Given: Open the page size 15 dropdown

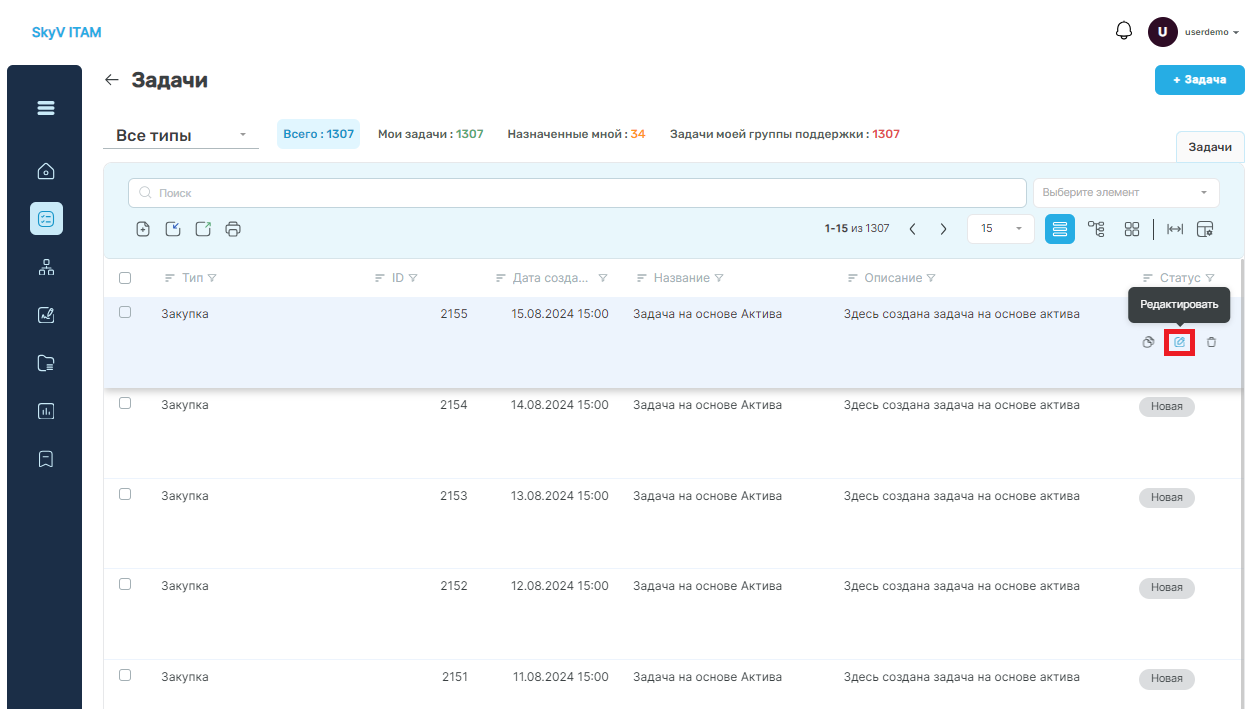Looking at the screenshot, I should click(x=1001, y=229).
